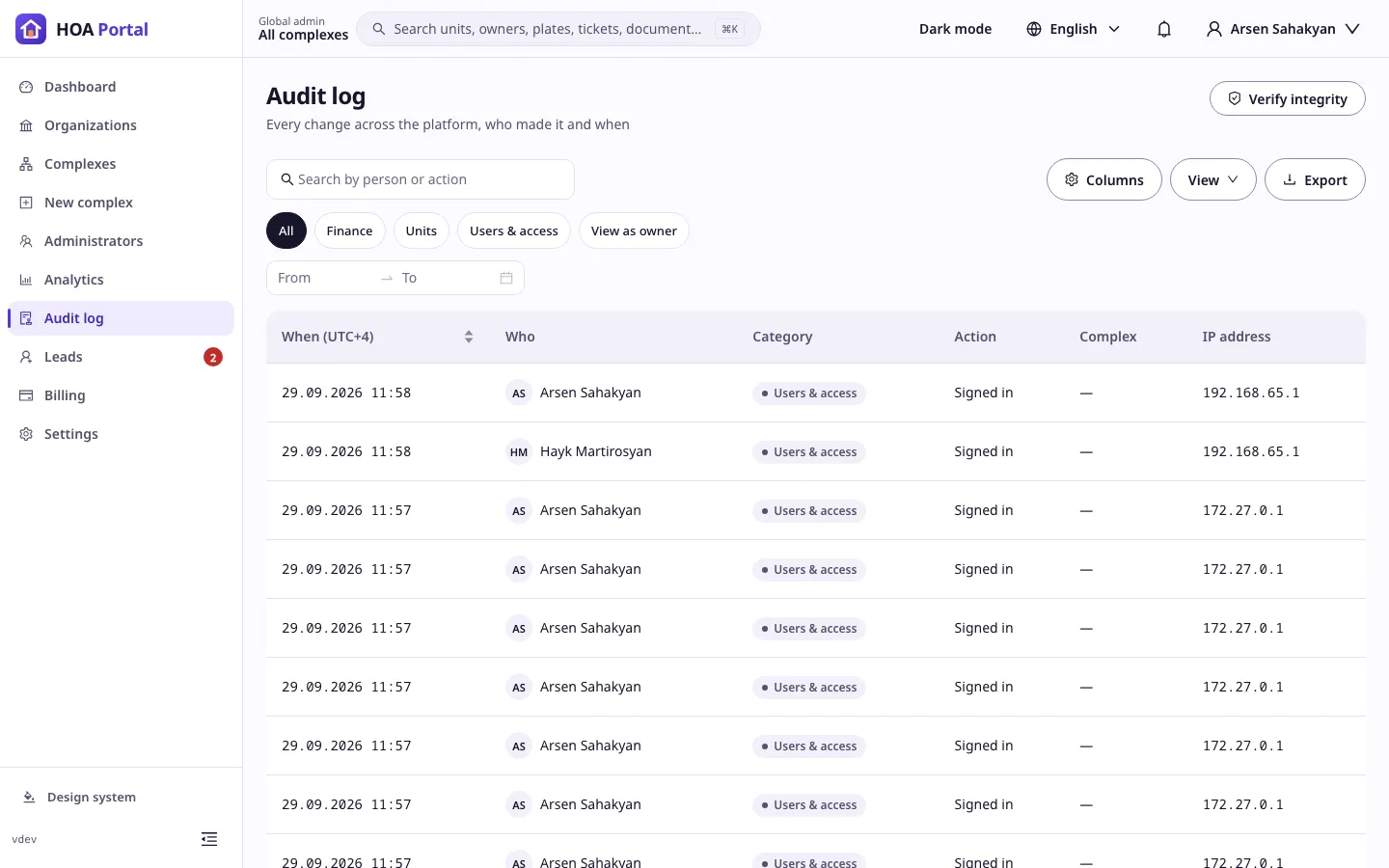Filter by Users & access chip
1389x868 pixels.
coord(514,231)
